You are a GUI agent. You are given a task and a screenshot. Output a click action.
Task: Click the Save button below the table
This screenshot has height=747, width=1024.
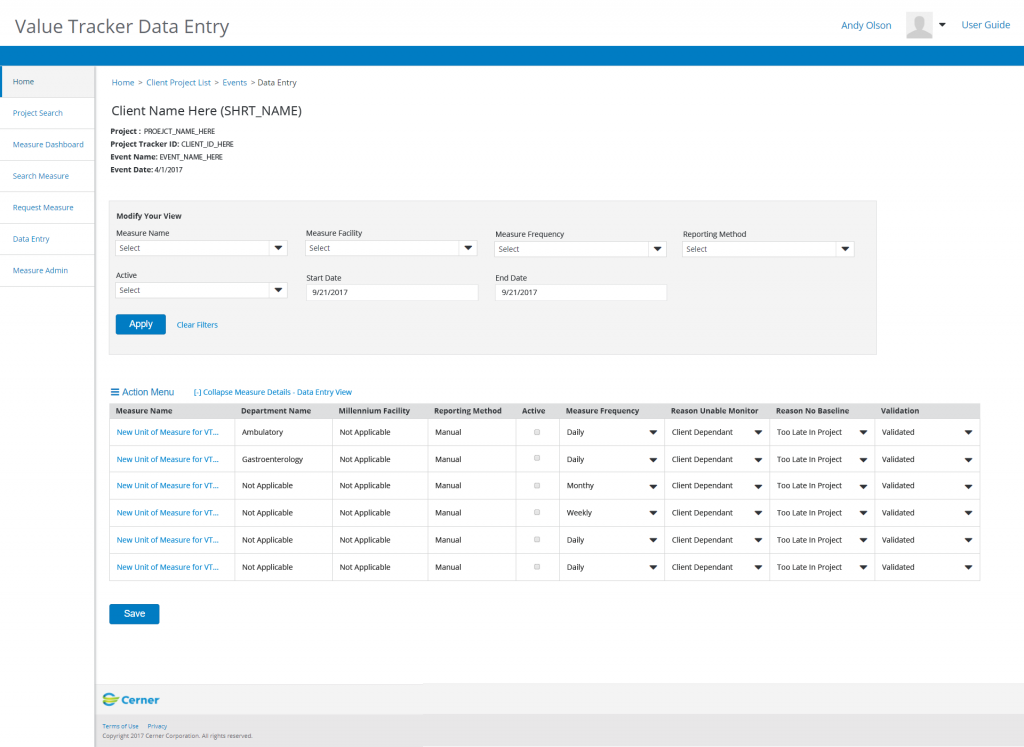pos(133,613)
